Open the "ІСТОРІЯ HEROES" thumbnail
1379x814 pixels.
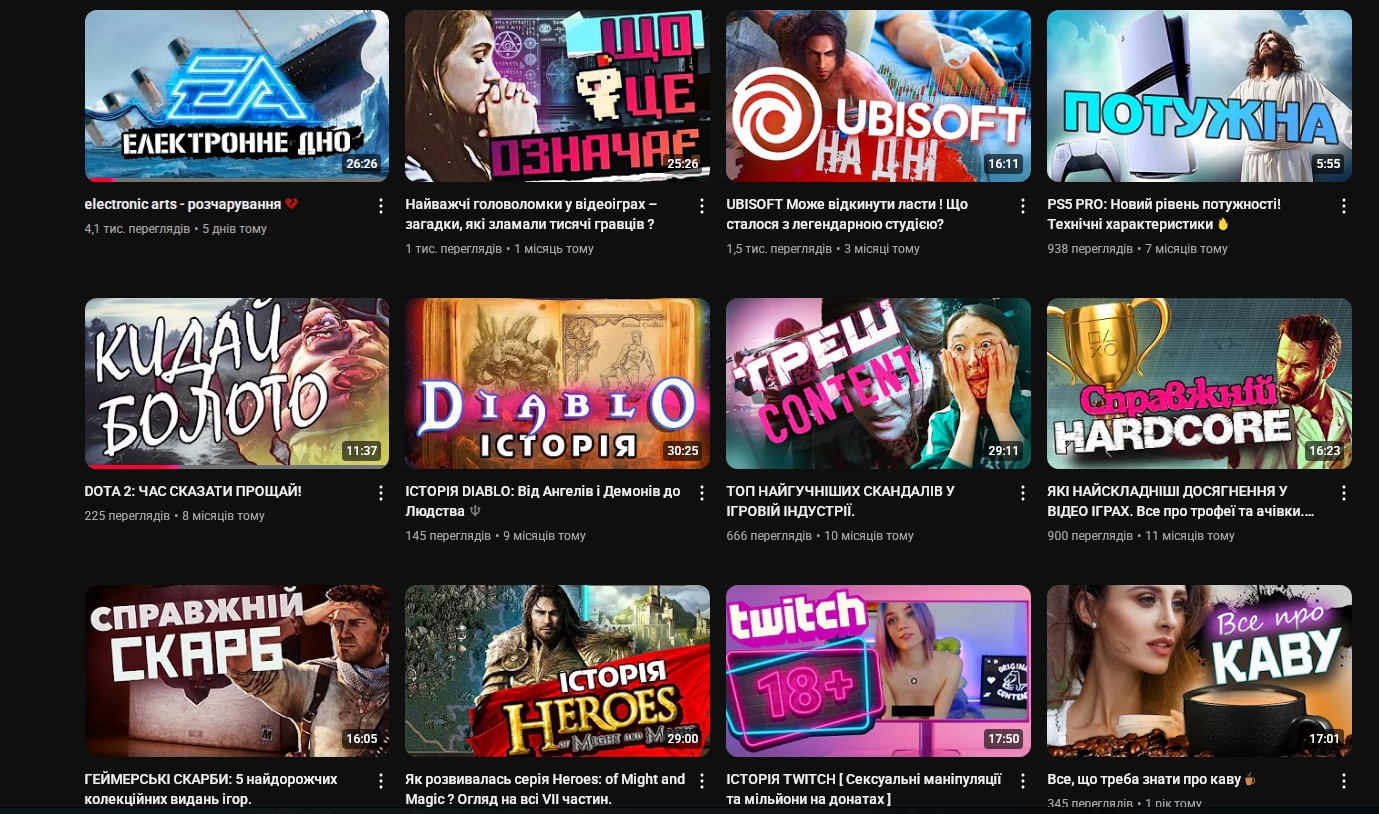[x=558, y=671]
